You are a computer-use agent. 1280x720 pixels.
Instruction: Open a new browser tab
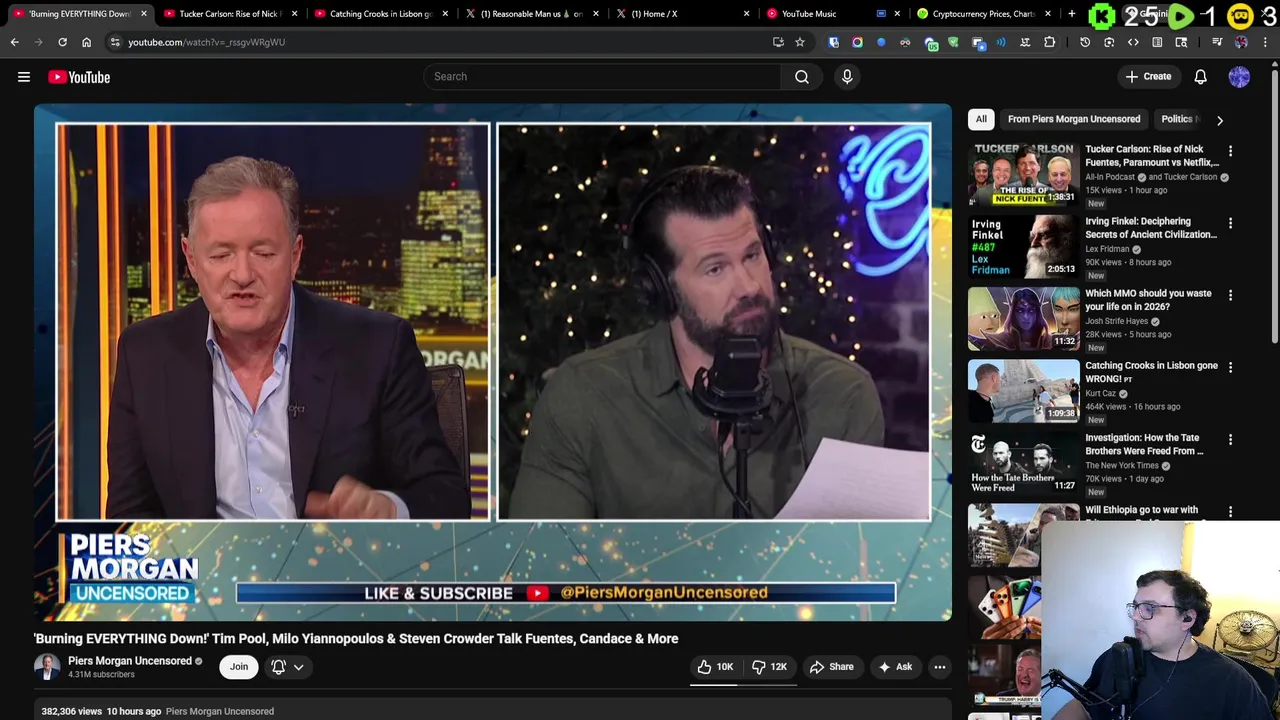pyautogui.click(x=1071, y=14)
